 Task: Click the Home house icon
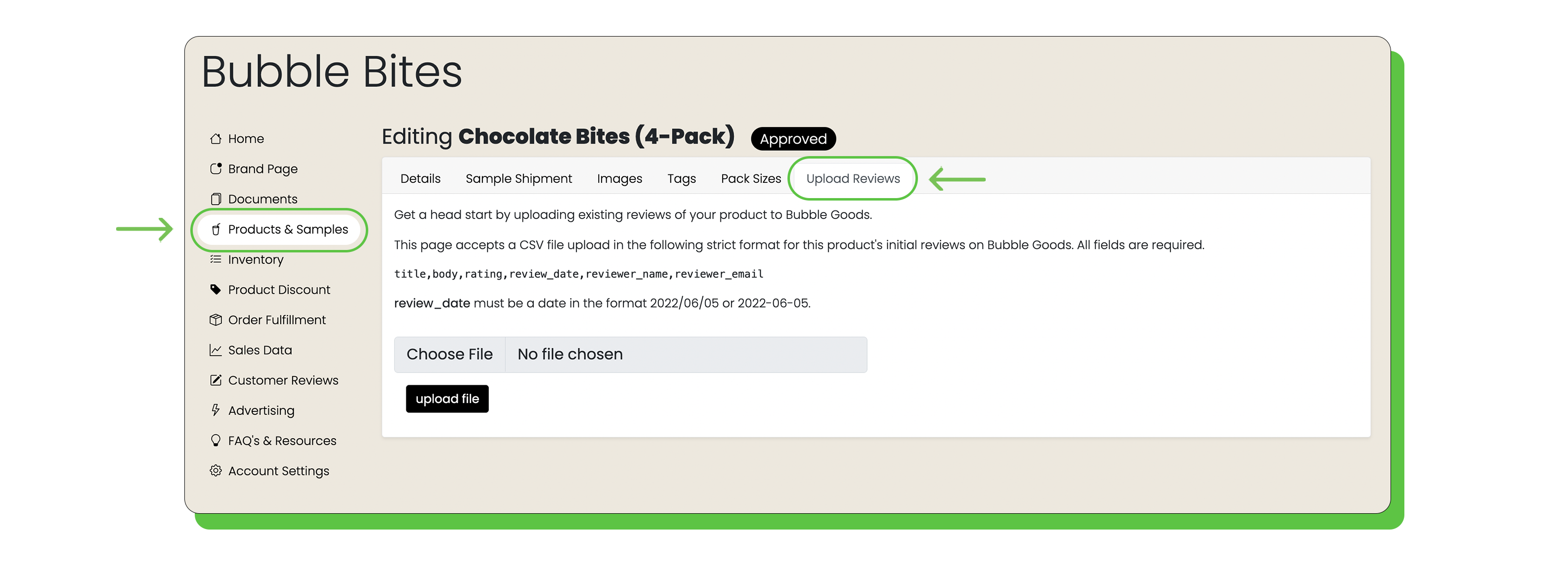pos(216,139)
